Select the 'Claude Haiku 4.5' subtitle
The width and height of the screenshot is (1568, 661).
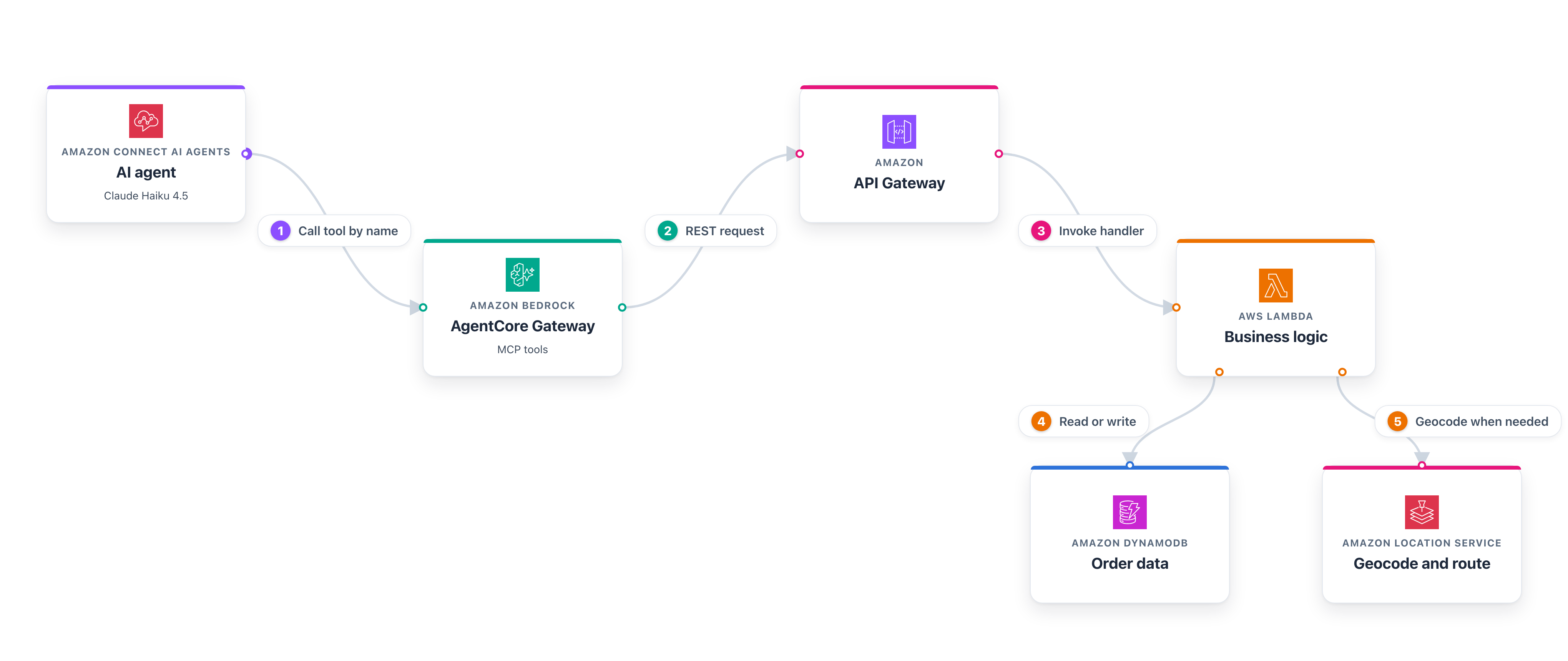click(146, 195)
